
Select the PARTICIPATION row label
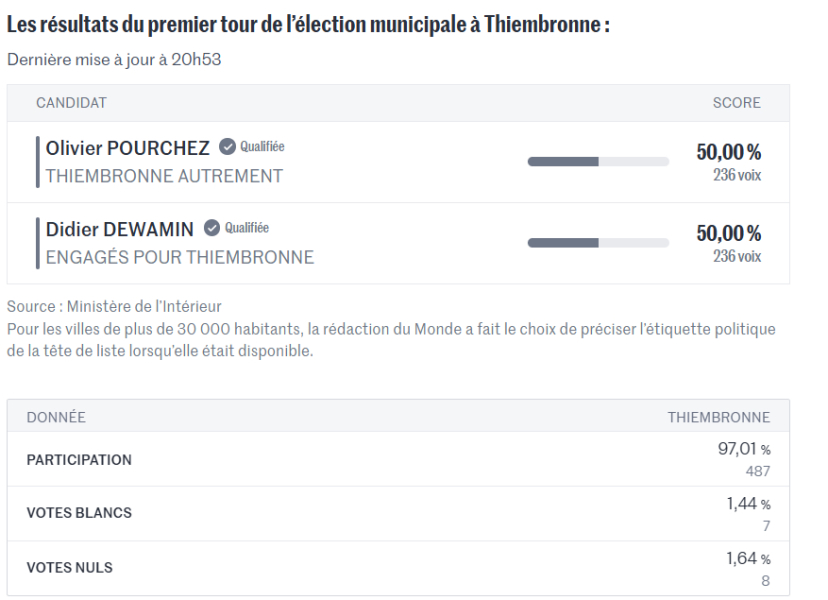pyautogui.click(x=79, y=460)
